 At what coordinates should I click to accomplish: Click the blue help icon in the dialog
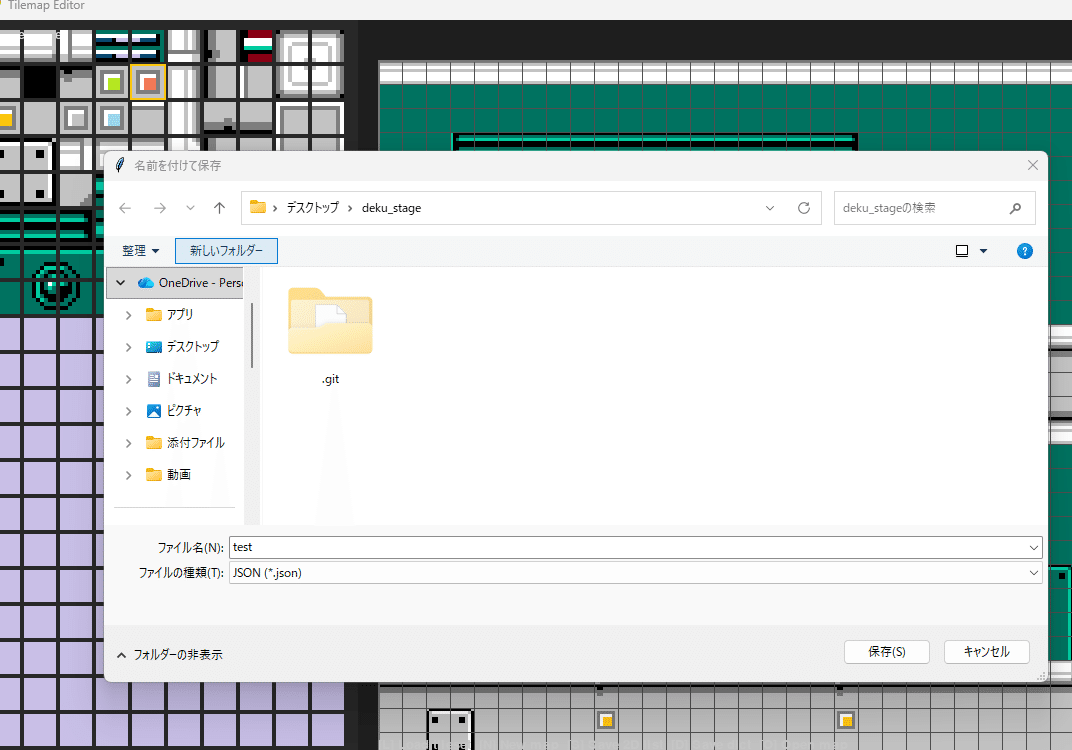[x=1024, y=251]
